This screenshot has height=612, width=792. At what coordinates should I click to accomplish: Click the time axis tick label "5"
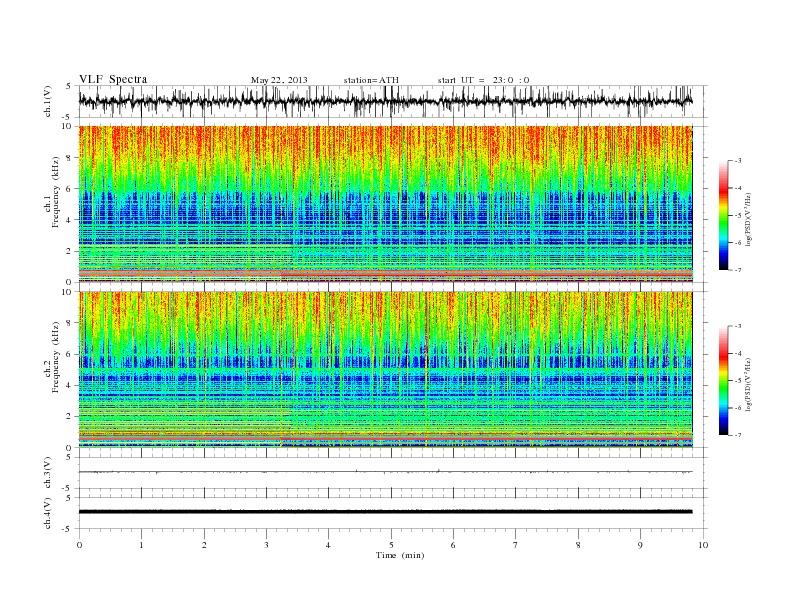[x=391, y=545]
